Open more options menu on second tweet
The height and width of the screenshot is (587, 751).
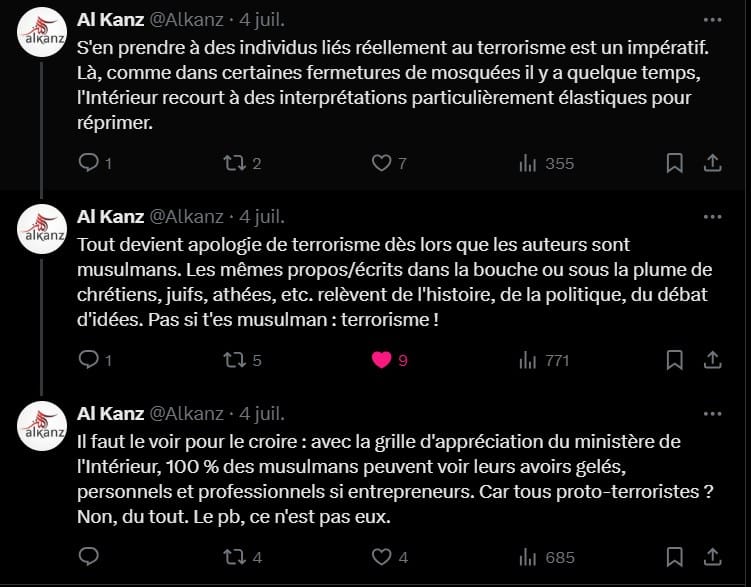point(713,217)
